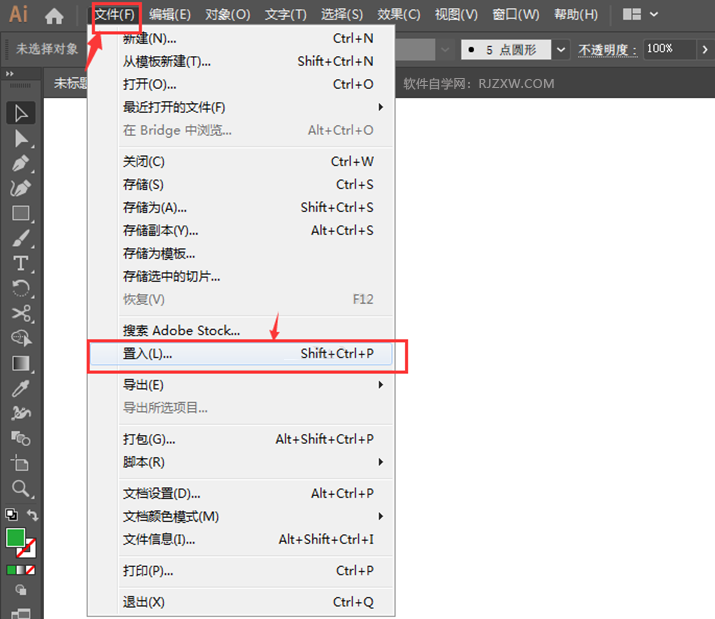Select the Scissors tool
Screen dimensions: 715x619
[x=21, y=314]
